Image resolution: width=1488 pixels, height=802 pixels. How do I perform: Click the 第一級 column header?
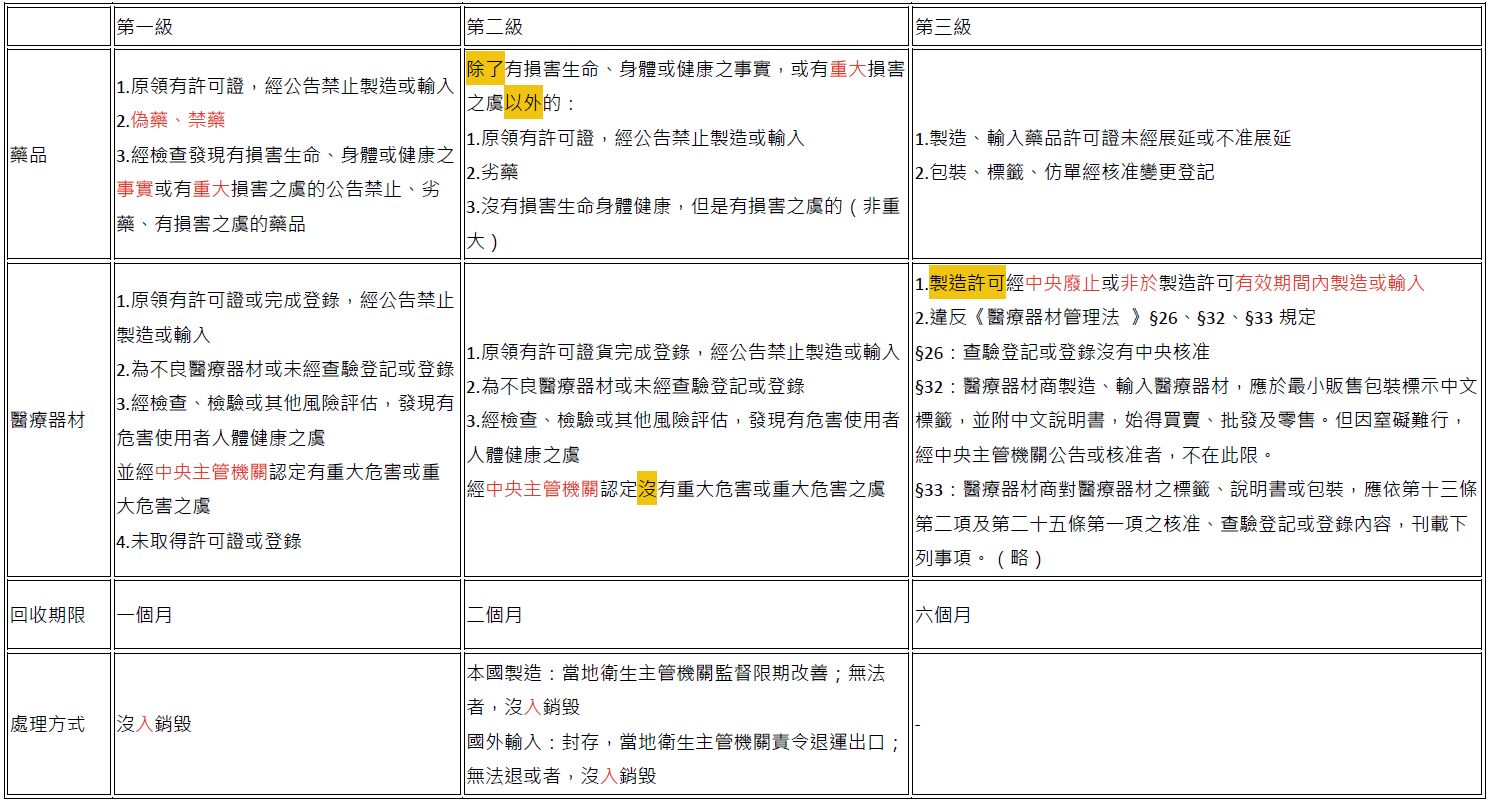point(145,28)
